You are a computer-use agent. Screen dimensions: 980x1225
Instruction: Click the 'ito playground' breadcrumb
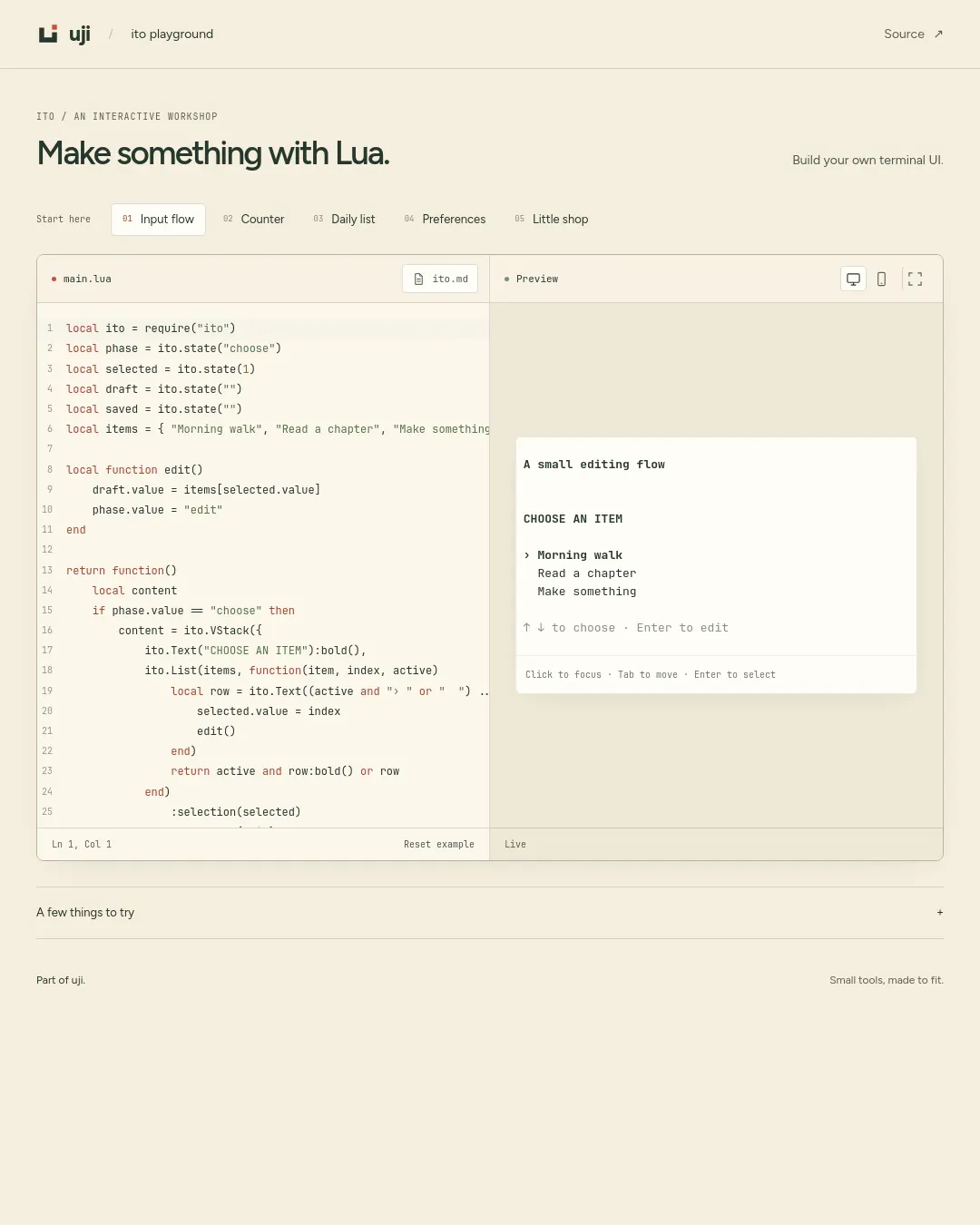[171, 34]
